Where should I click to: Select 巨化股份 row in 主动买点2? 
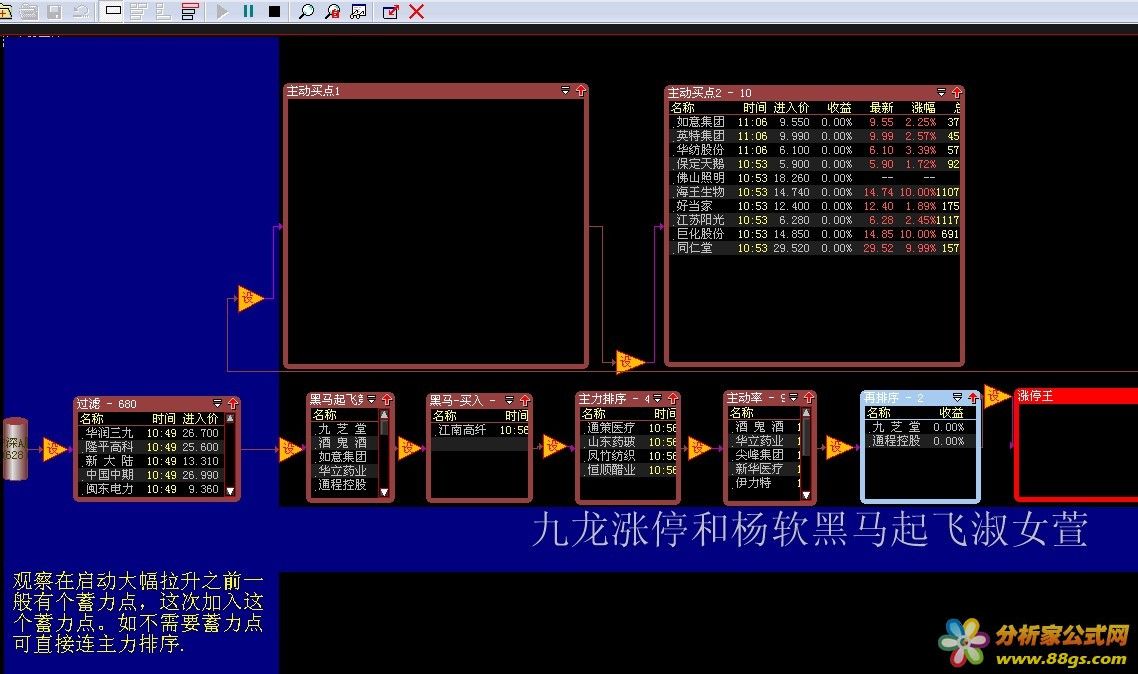pyautogui.click(x=814, y=234)
